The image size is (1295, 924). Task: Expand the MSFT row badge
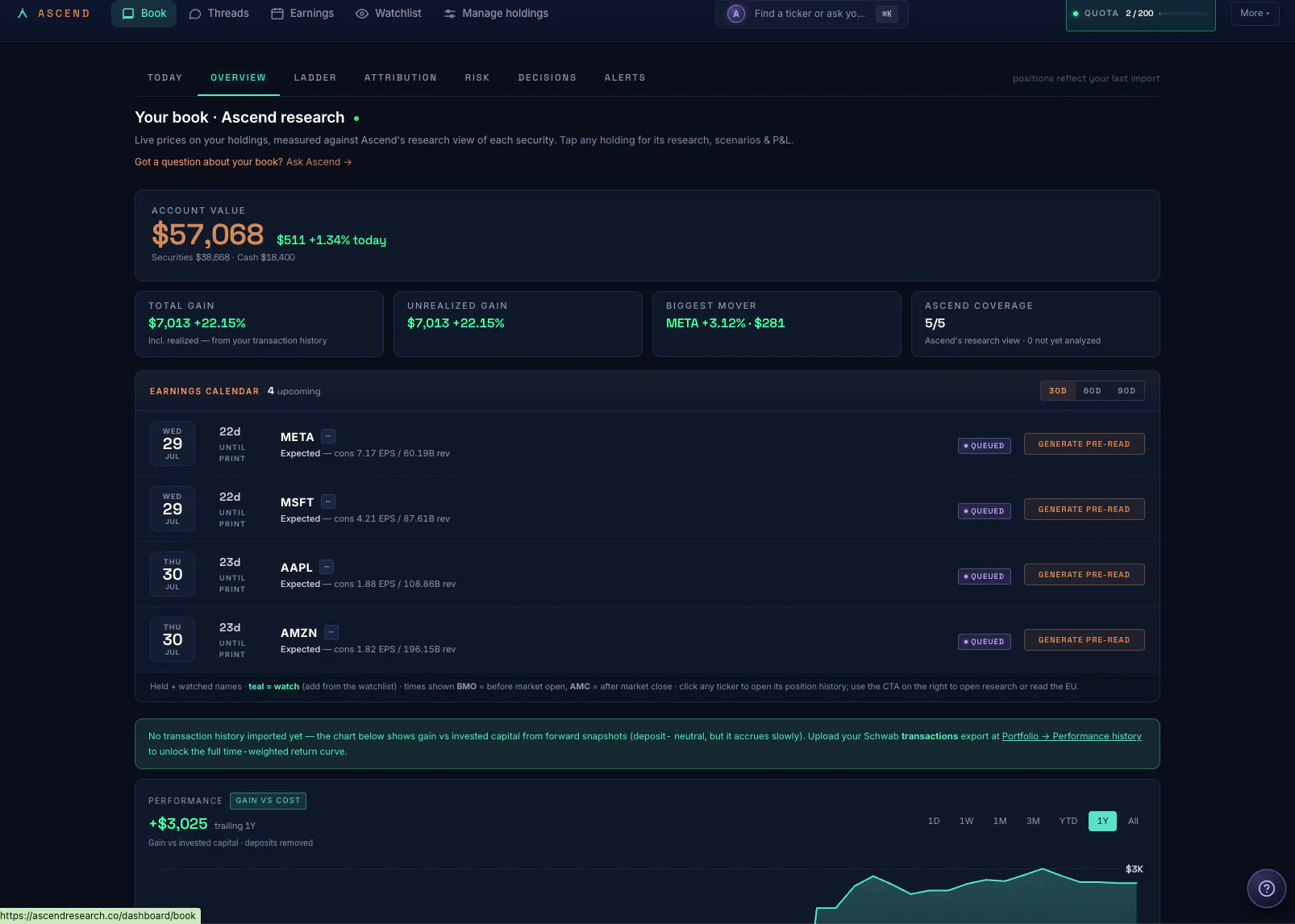tap(328, 502)
